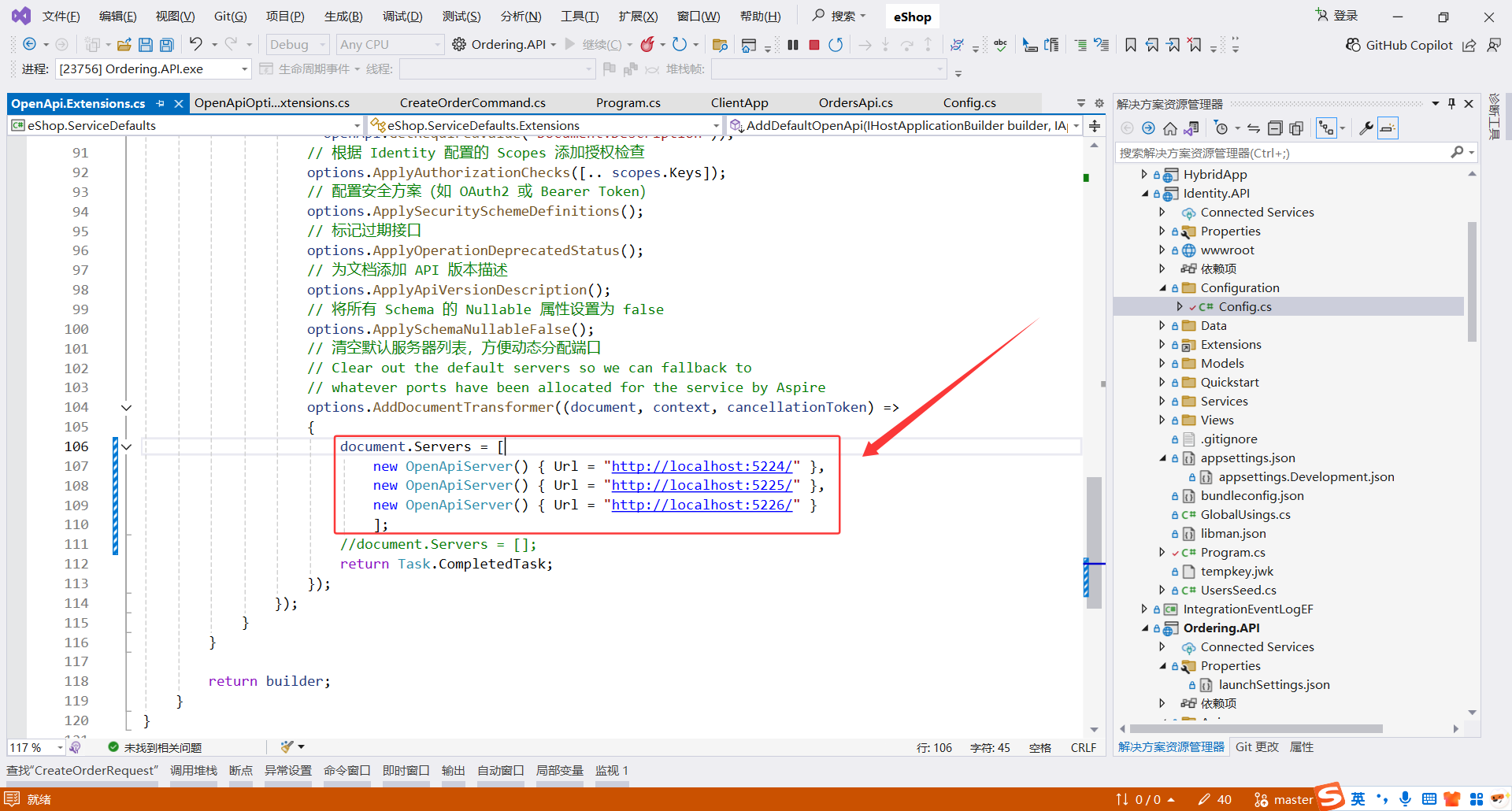Pause execution with the Break All button
1512x811 pixels.
click(793, 45)
